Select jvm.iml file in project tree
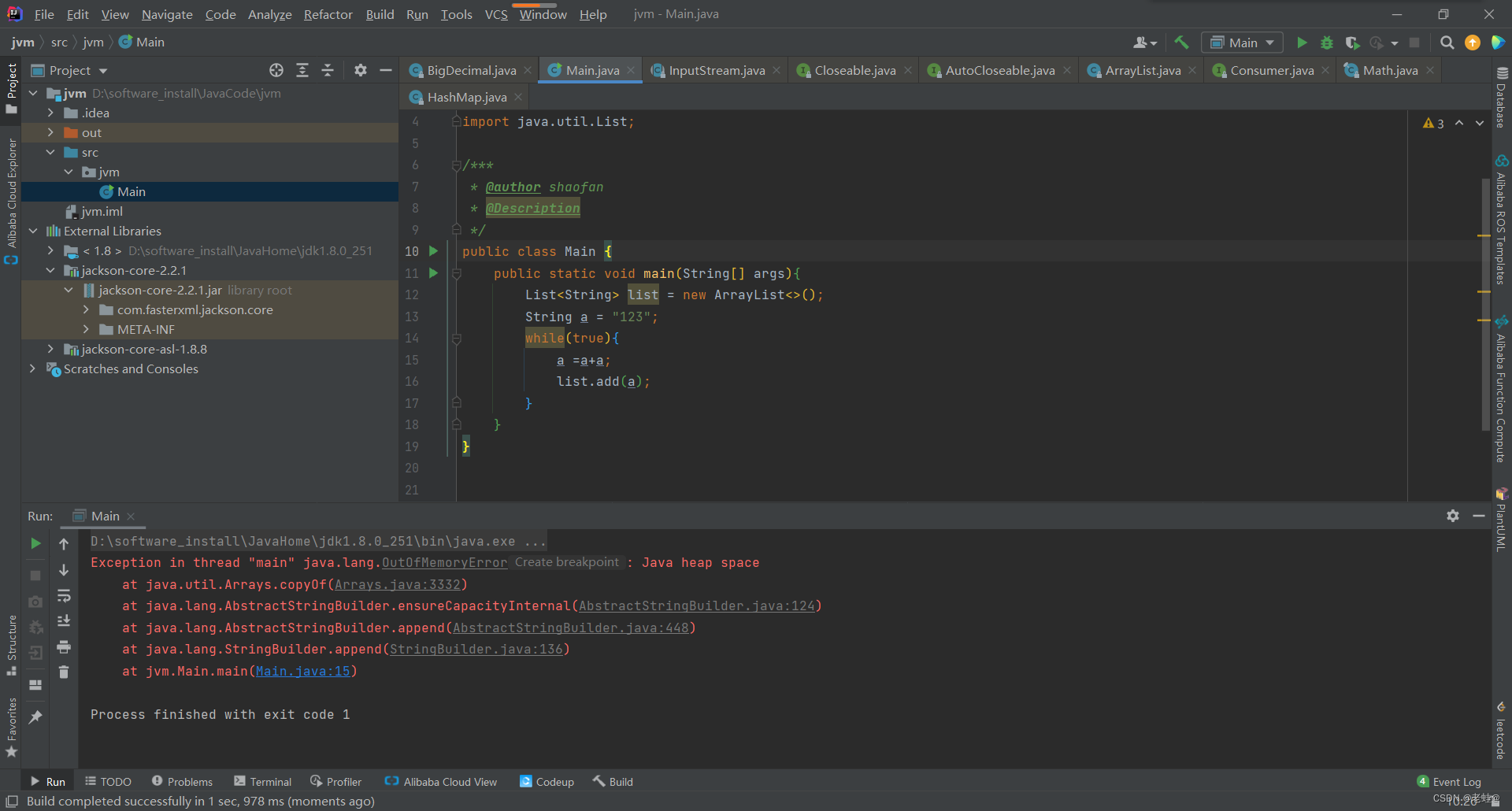Image resolution: width=1512 pixels, height=811 pixels. 102,211
